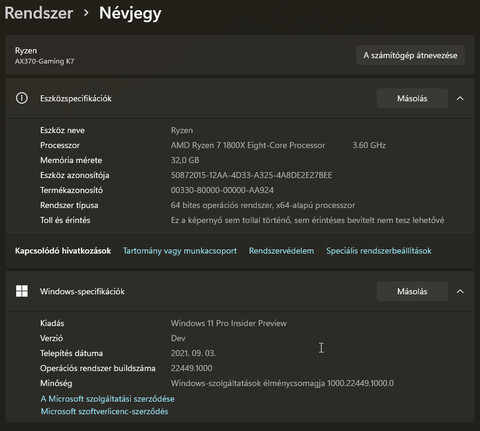Open Rendszervédelem link

(281, 251)
